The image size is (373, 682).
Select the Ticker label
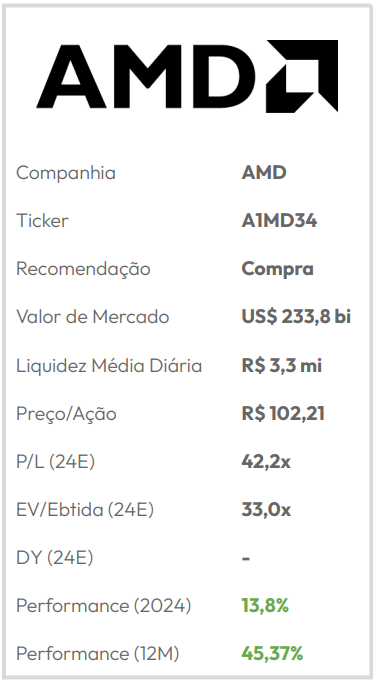42,221
